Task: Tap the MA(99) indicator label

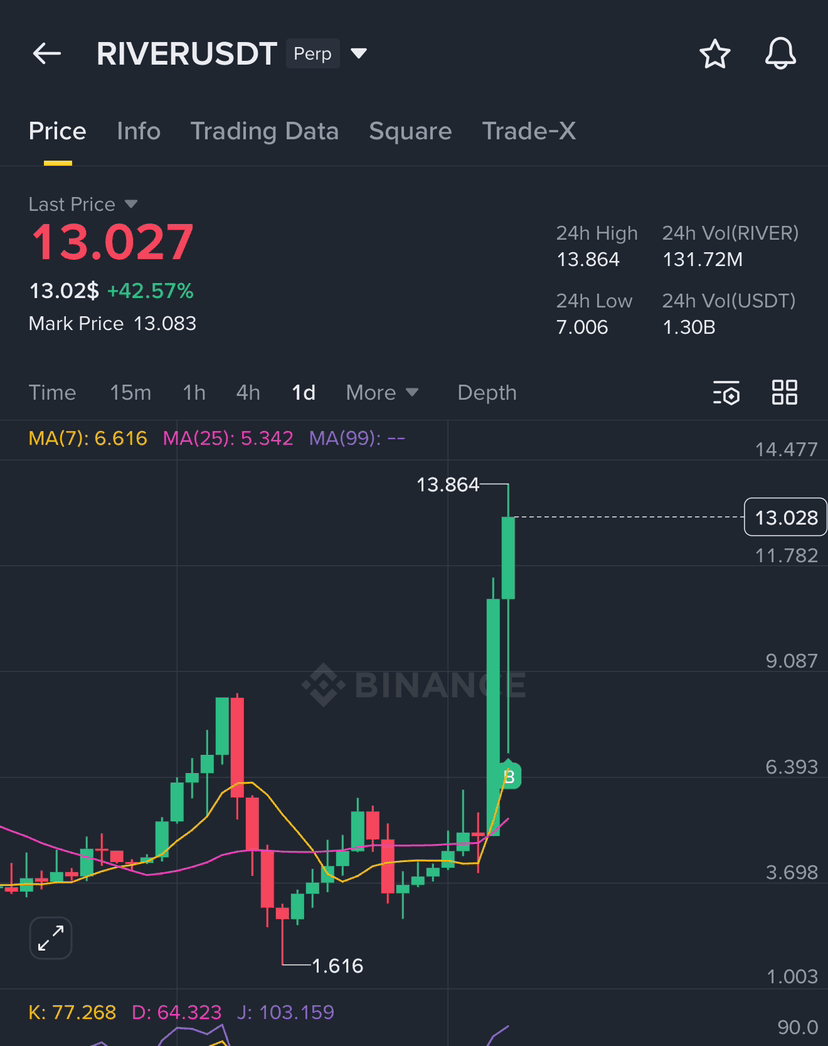Action: tap(357, 438)
